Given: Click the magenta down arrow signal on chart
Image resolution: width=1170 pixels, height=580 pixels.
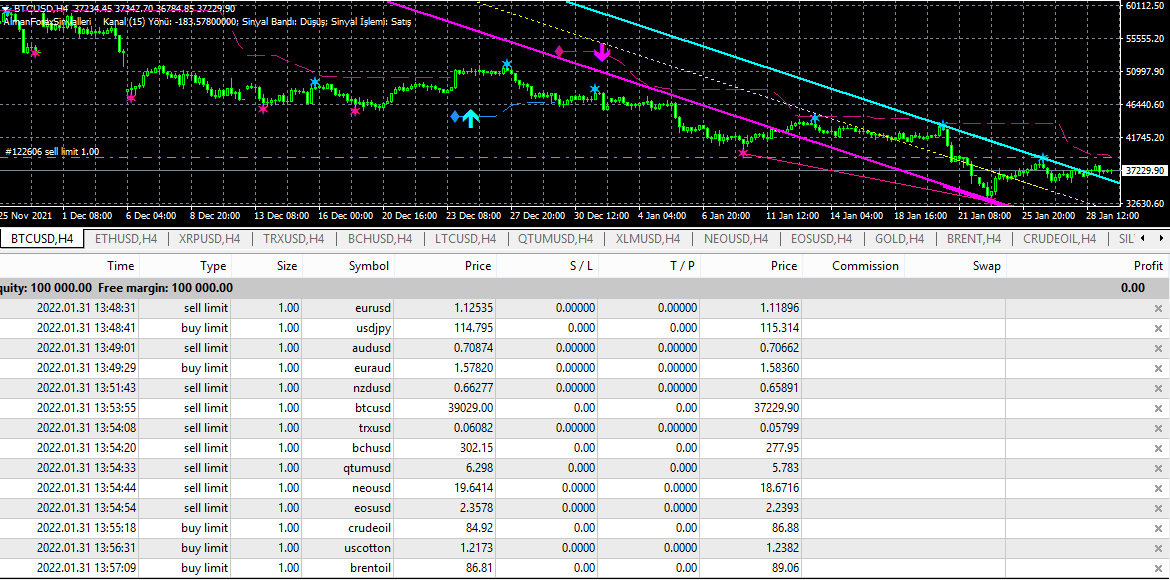Looking at the screenshot, I should [x=602, y=52].
